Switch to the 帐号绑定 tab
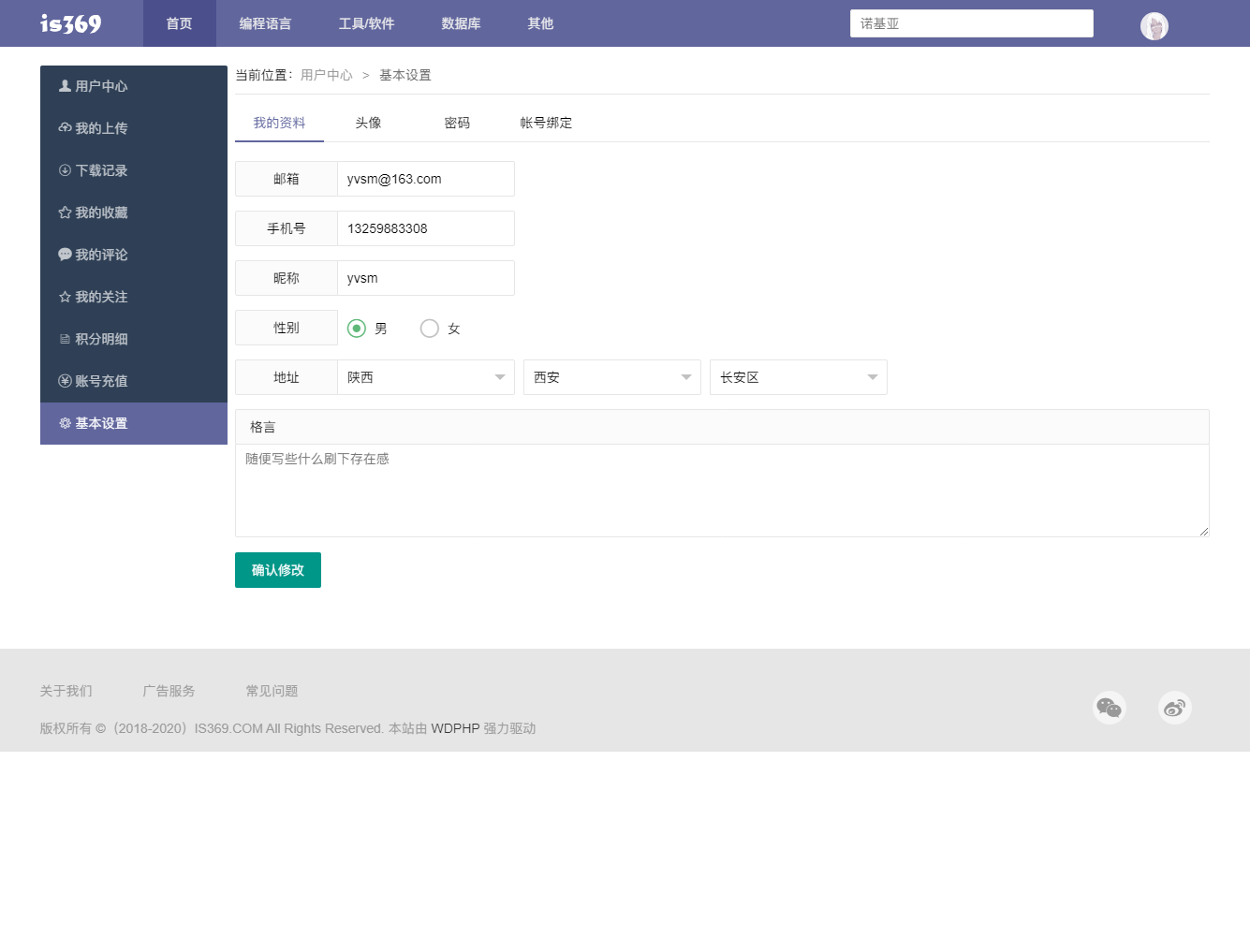 coord(546,123)
